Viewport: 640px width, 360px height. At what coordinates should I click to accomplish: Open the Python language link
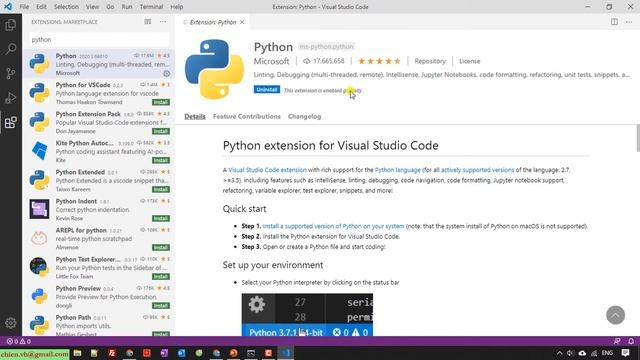tap(398, 170)
